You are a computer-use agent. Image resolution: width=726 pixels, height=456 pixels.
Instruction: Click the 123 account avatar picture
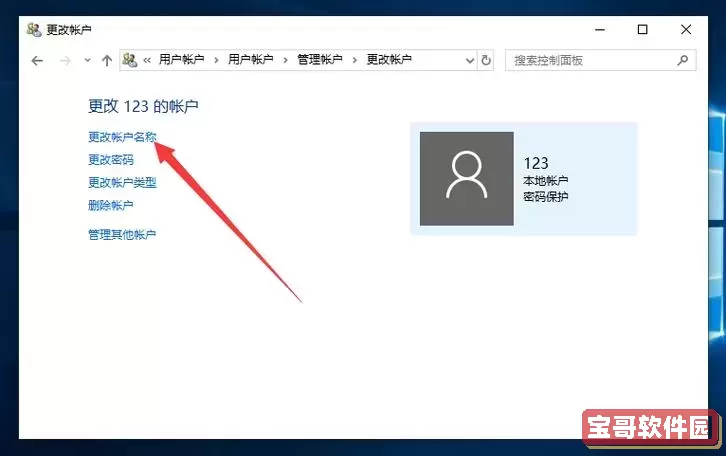467,179
